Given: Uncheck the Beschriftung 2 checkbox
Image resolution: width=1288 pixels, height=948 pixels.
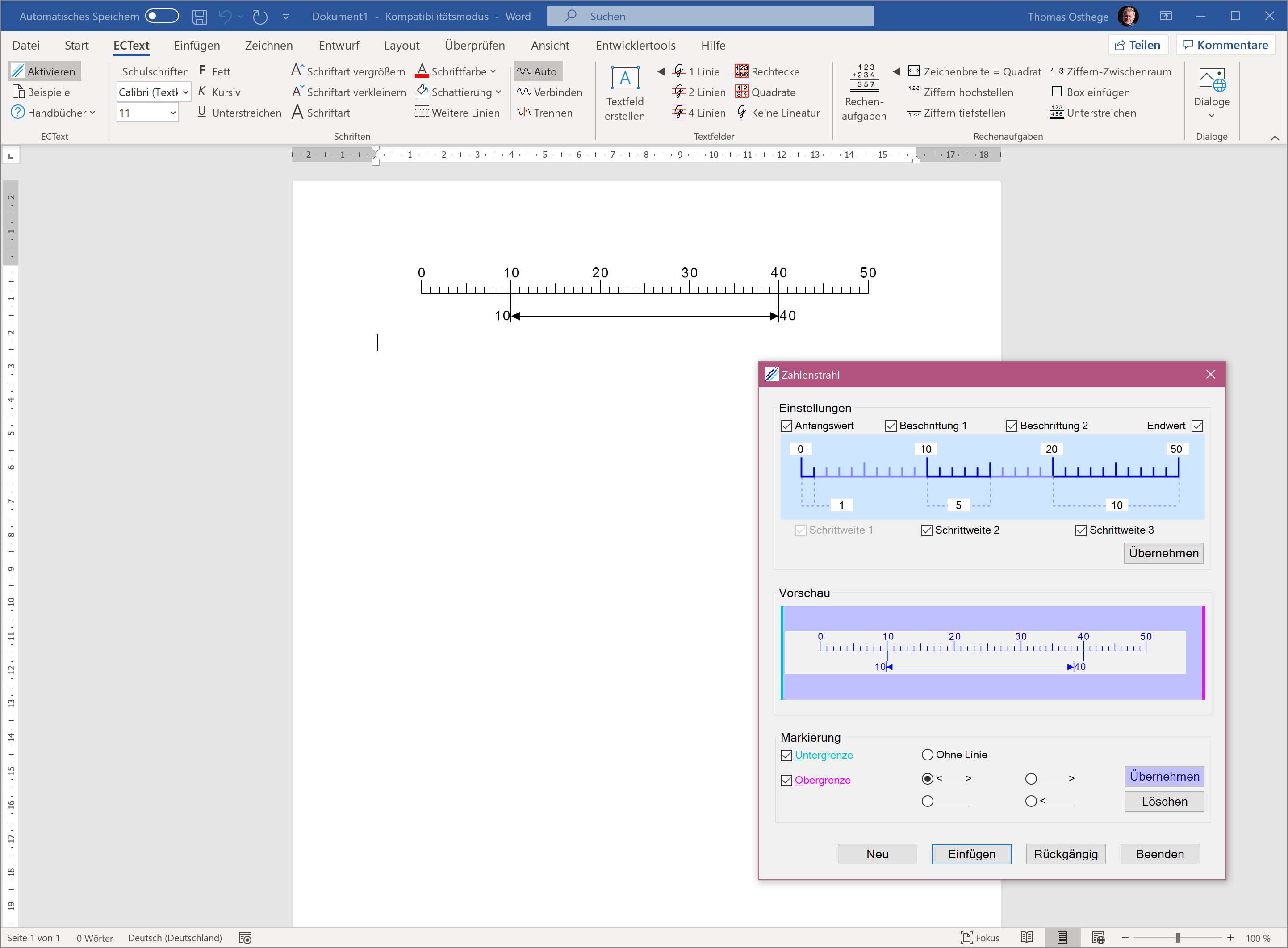Looking at the screenshot, I should [1012, 426].
